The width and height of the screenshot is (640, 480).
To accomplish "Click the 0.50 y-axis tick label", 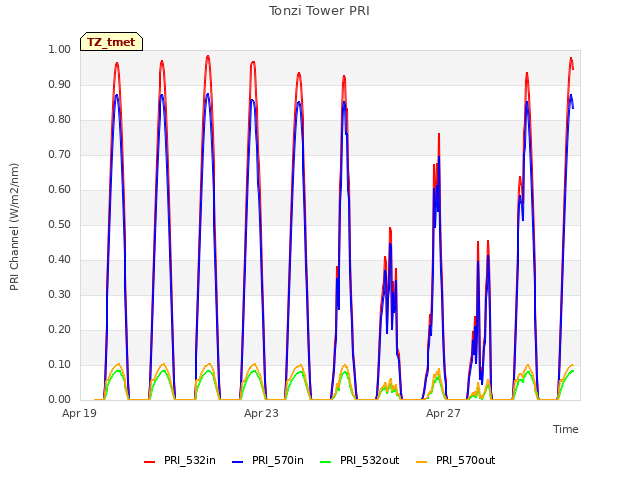I will tap(60, 224).
